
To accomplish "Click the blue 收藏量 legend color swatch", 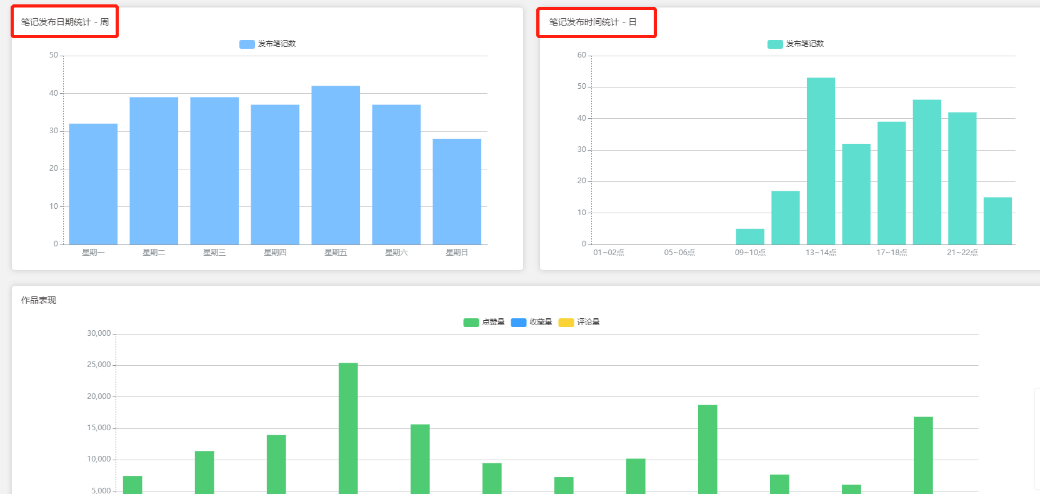I will click(x=519, y=322).
